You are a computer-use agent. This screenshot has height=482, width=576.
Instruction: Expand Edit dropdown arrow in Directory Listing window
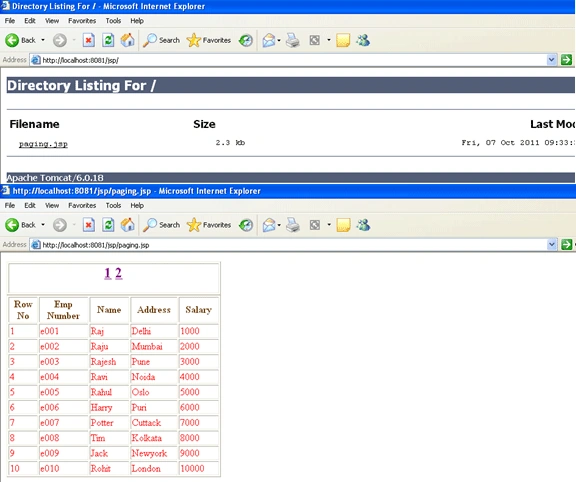(328, 40)
